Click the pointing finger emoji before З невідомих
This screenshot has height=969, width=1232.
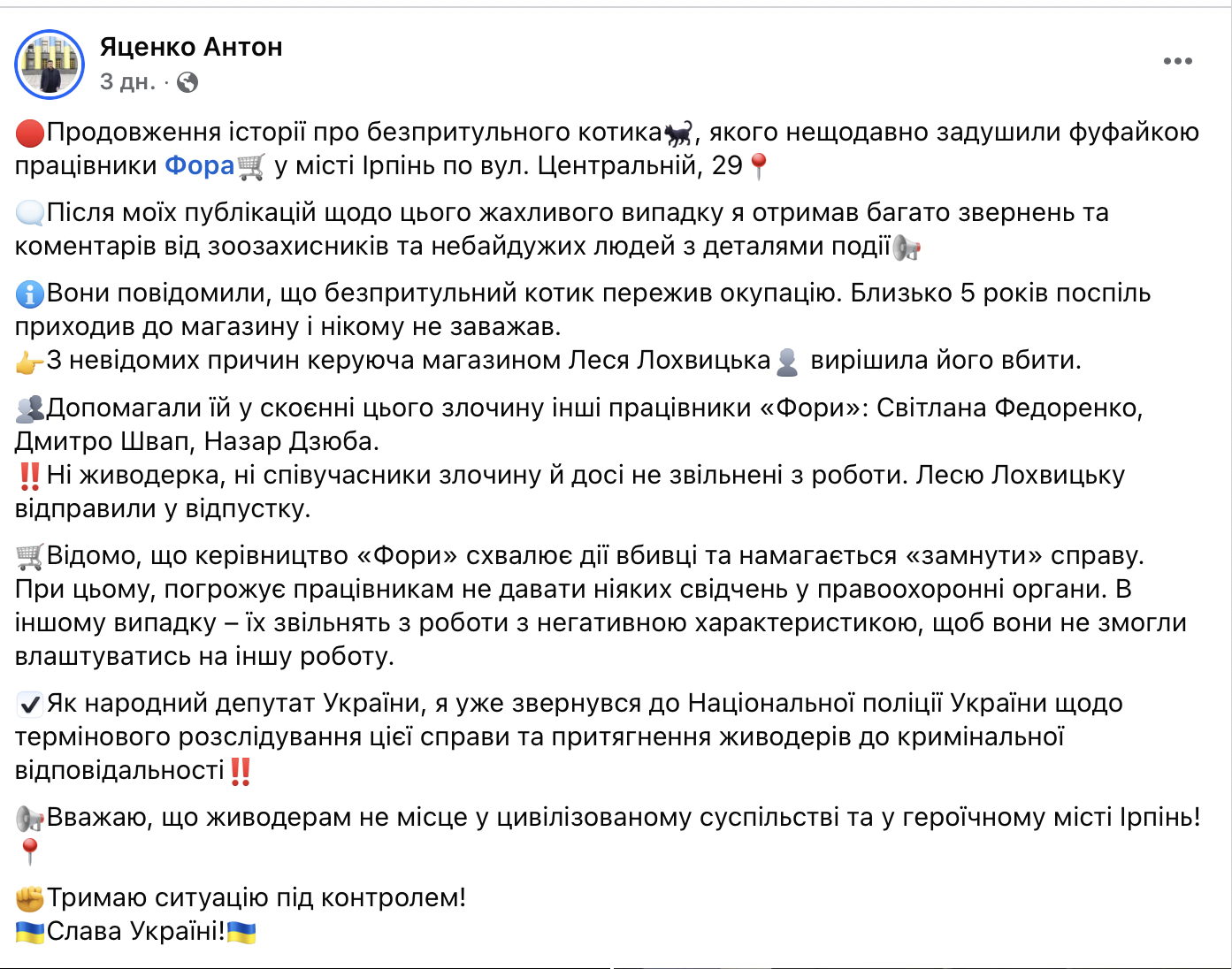[28, 361]
